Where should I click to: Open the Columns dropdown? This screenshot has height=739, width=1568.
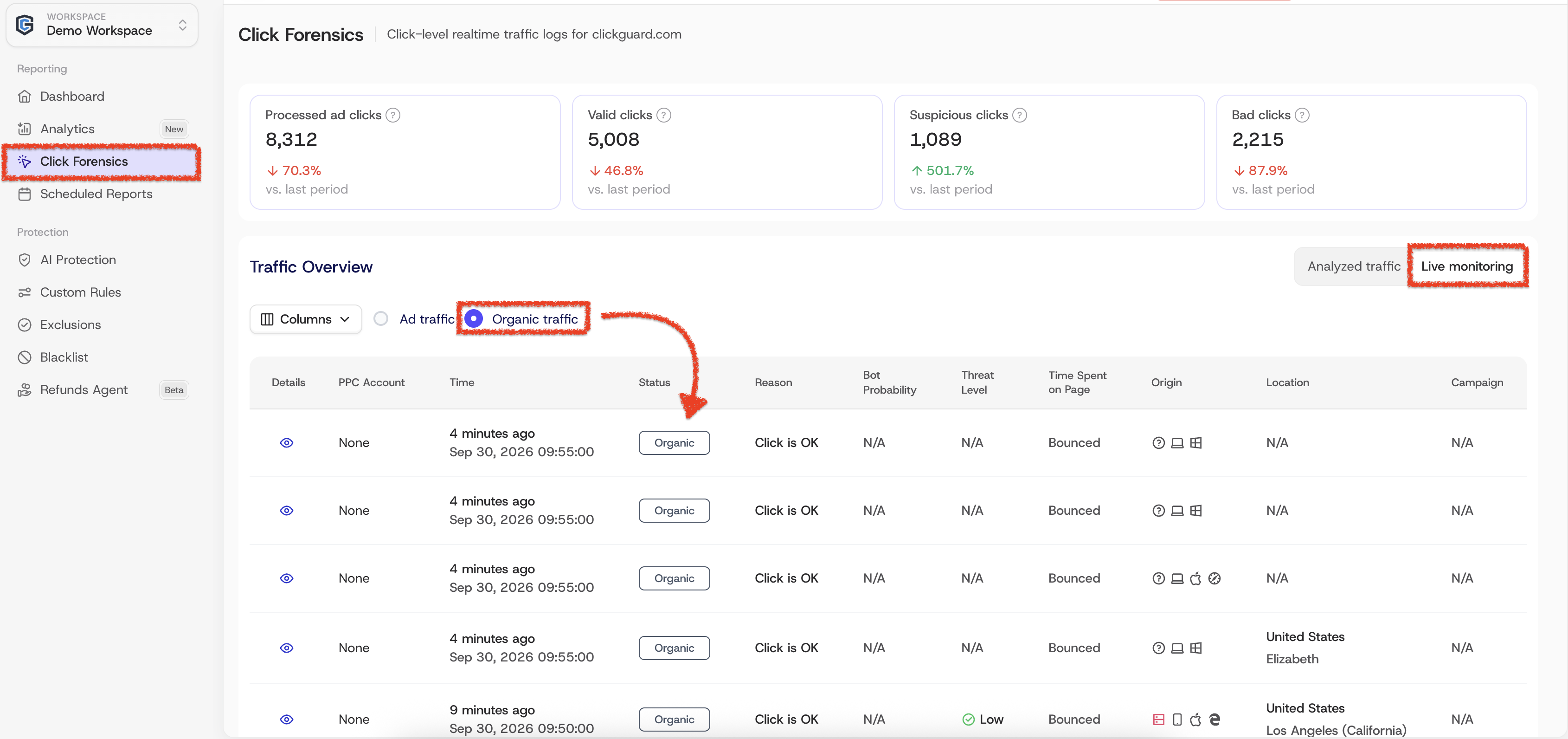306,319
